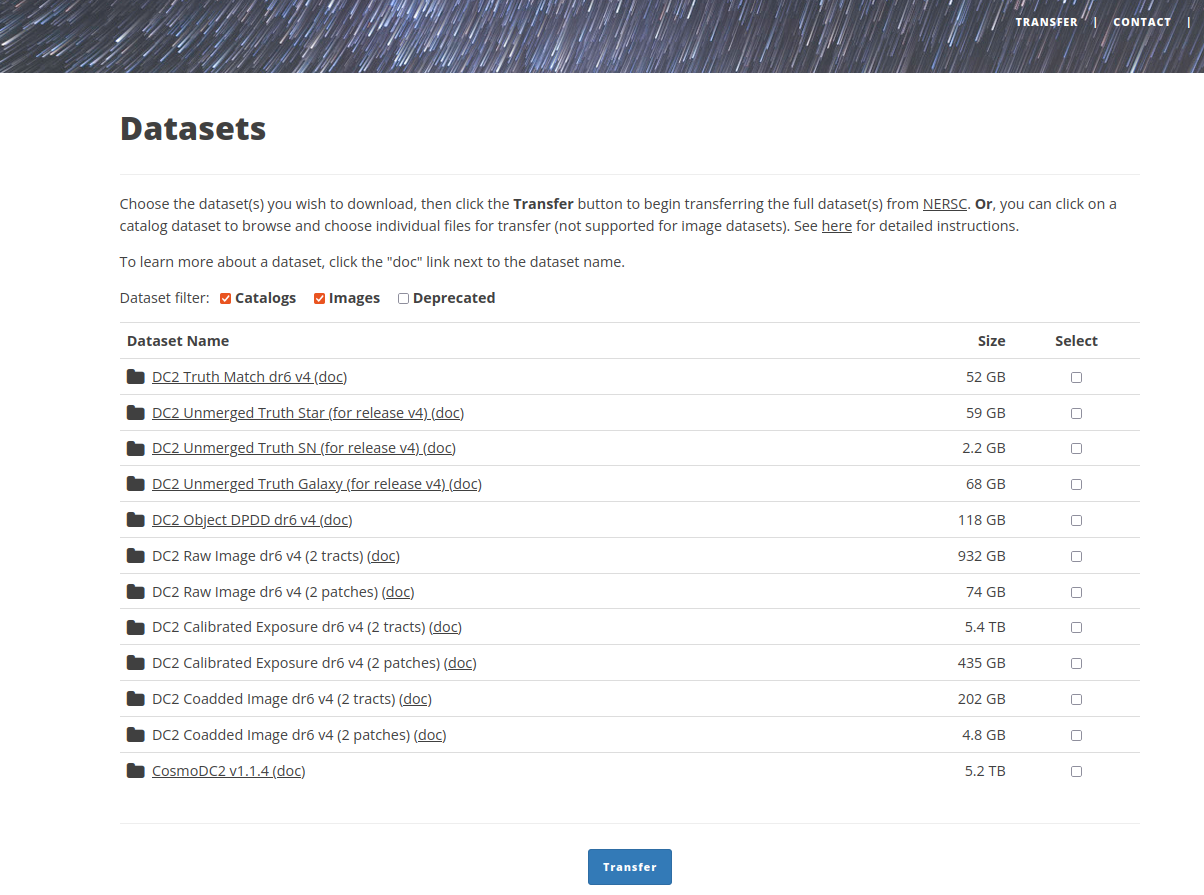The height and width of the screenshot is (895, 1204).
Task: Click the blue Transfer button
Action: click(630, 867)
